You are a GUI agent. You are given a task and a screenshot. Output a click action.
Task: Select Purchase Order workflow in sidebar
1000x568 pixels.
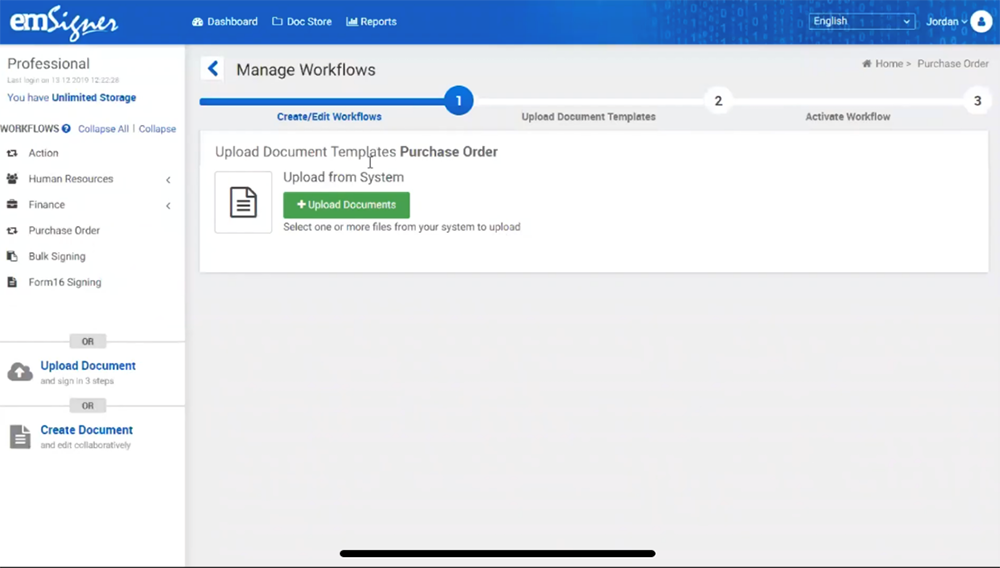[x=64, y=231]
